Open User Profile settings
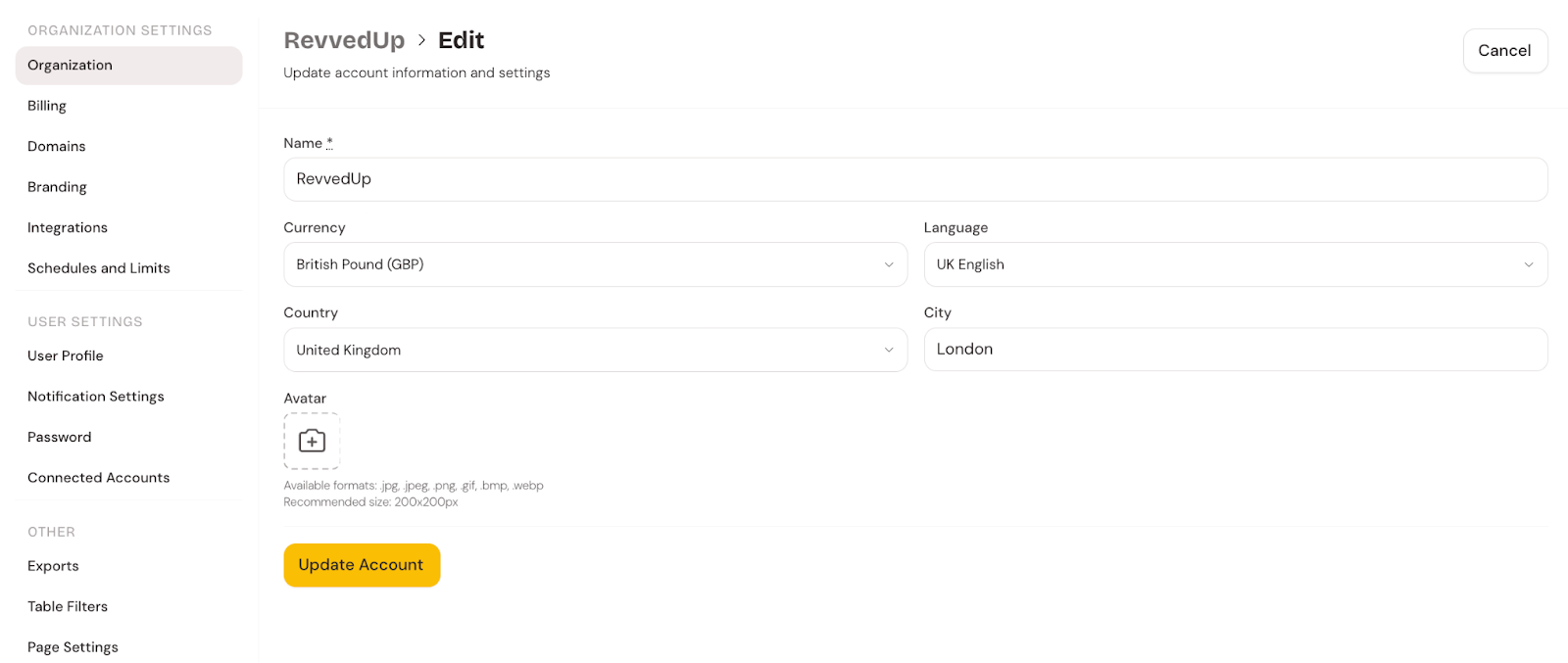Image resolution: width=1568 pixels, height=663 pixels. click(66, 355)
